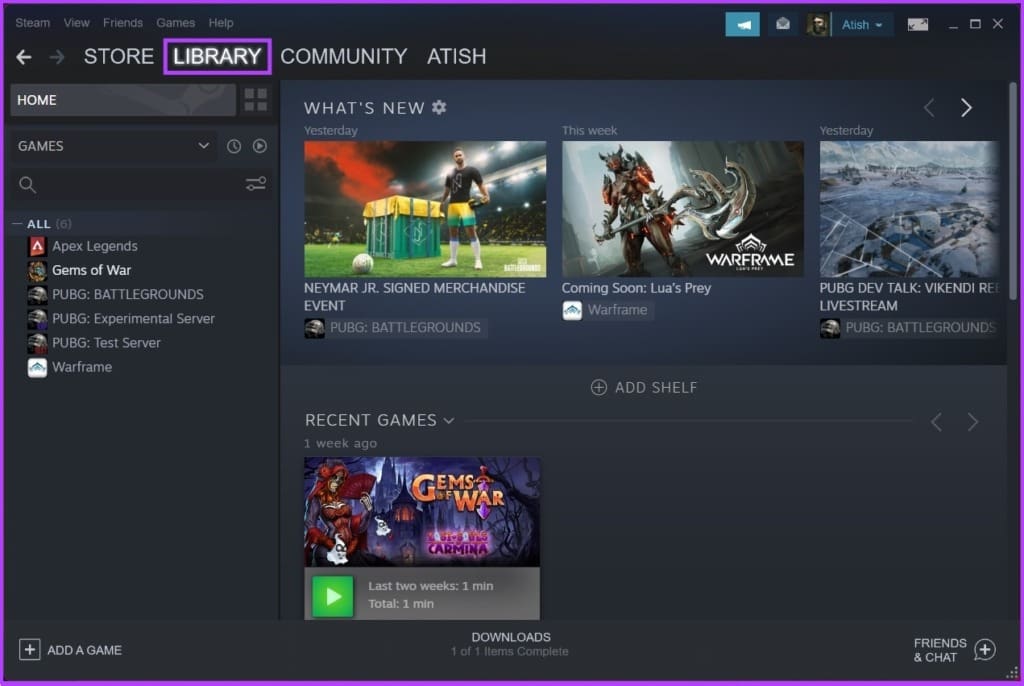Click Warframe icon in game list

(x=37, y=367)
